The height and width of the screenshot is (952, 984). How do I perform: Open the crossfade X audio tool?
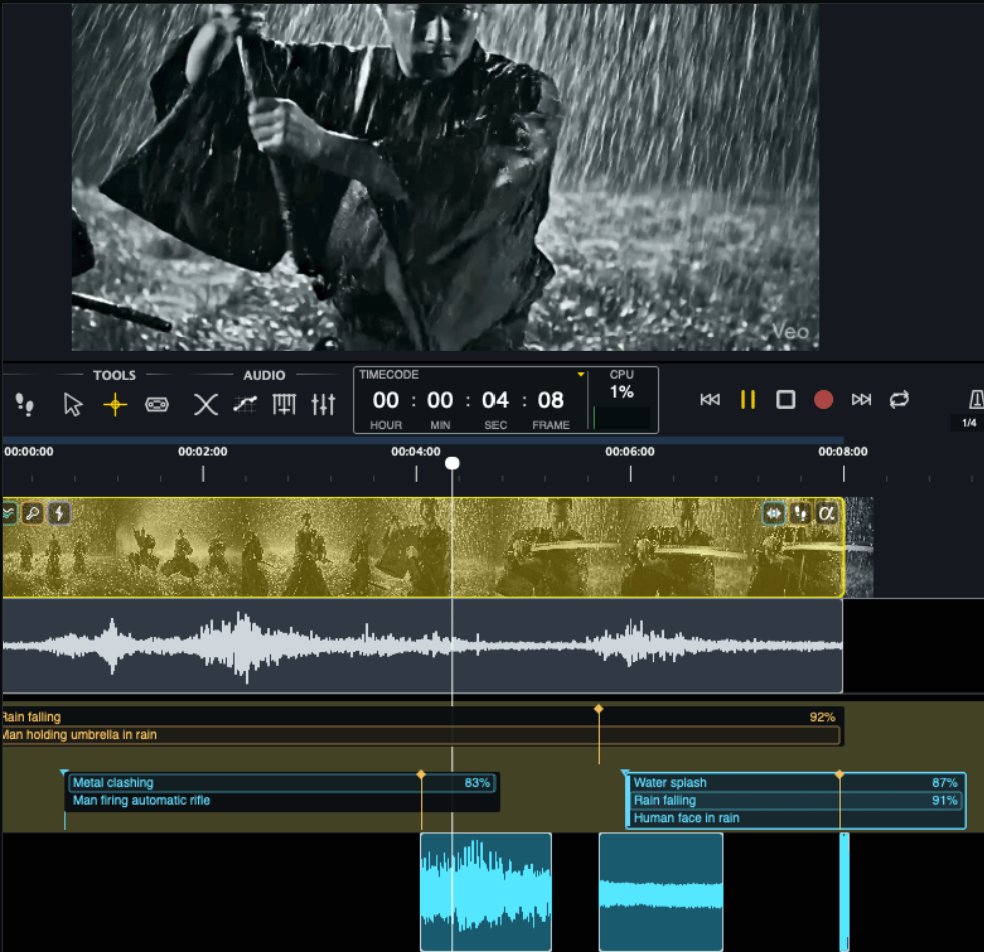click(205, 404)
